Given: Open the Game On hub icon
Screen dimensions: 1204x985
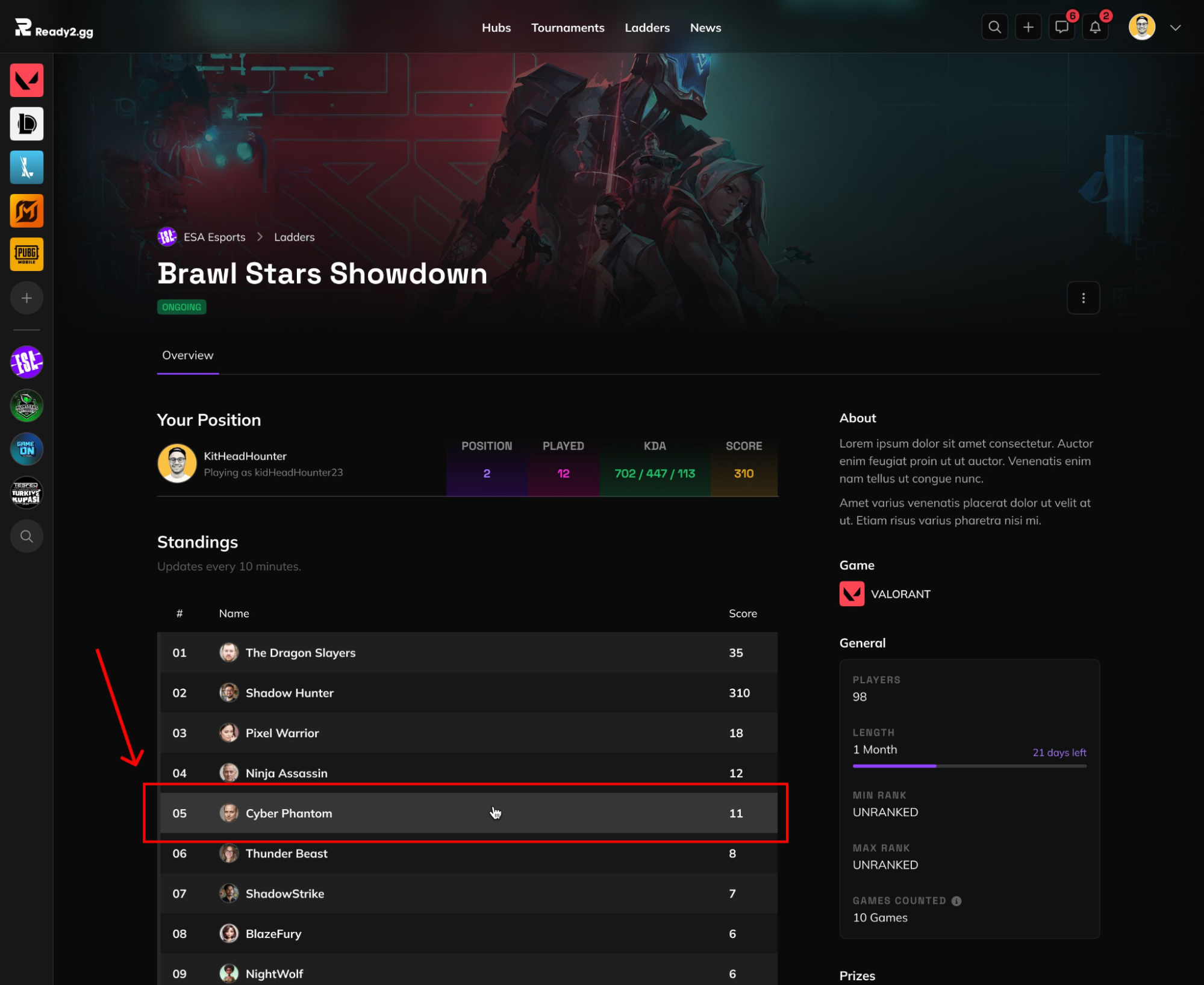Looking at the screenshot, I should [x=27, y=449].
